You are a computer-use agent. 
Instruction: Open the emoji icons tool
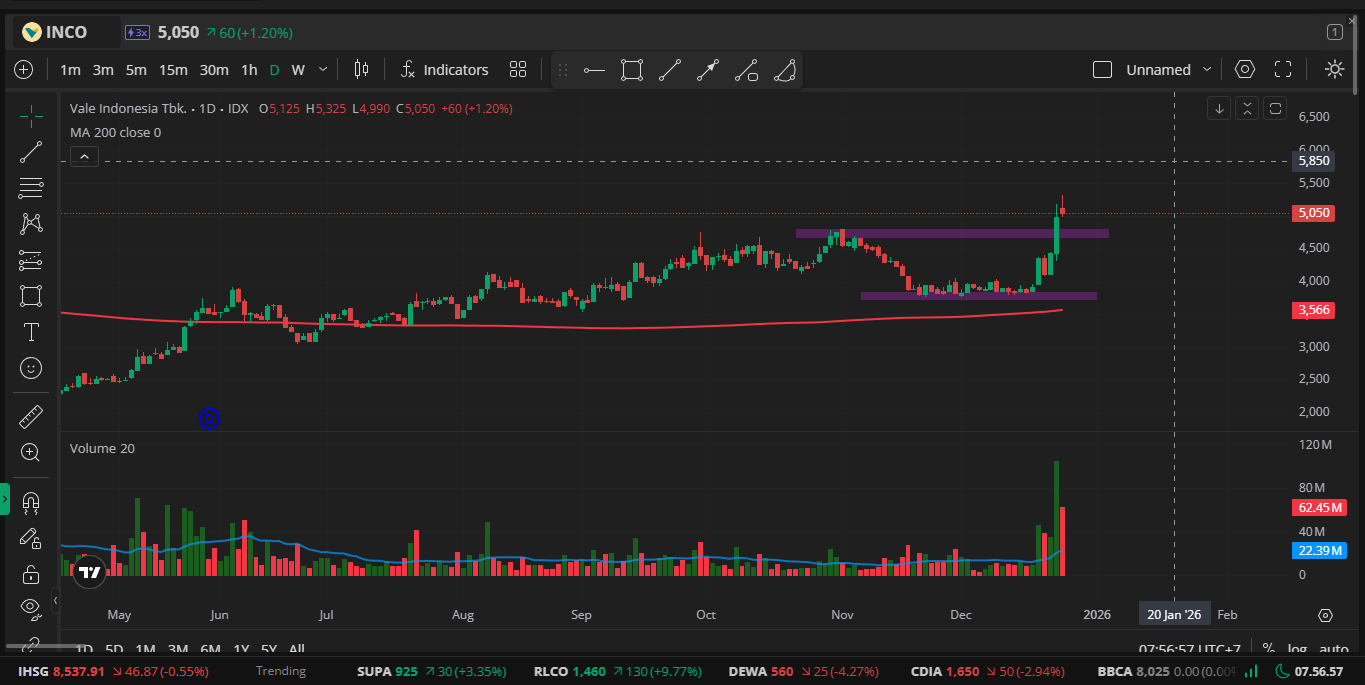pyautogui.click(x=31, y=368)
